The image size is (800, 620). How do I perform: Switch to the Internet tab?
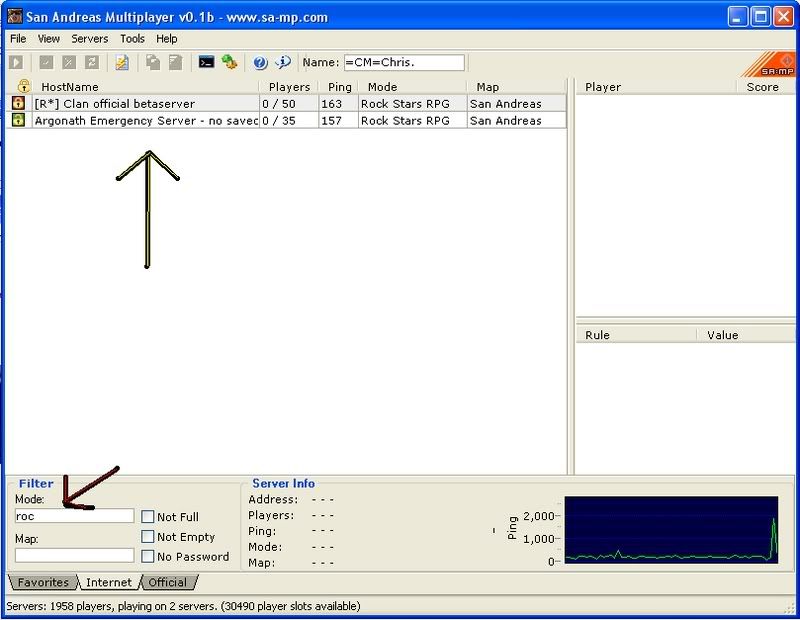point(109,582)
